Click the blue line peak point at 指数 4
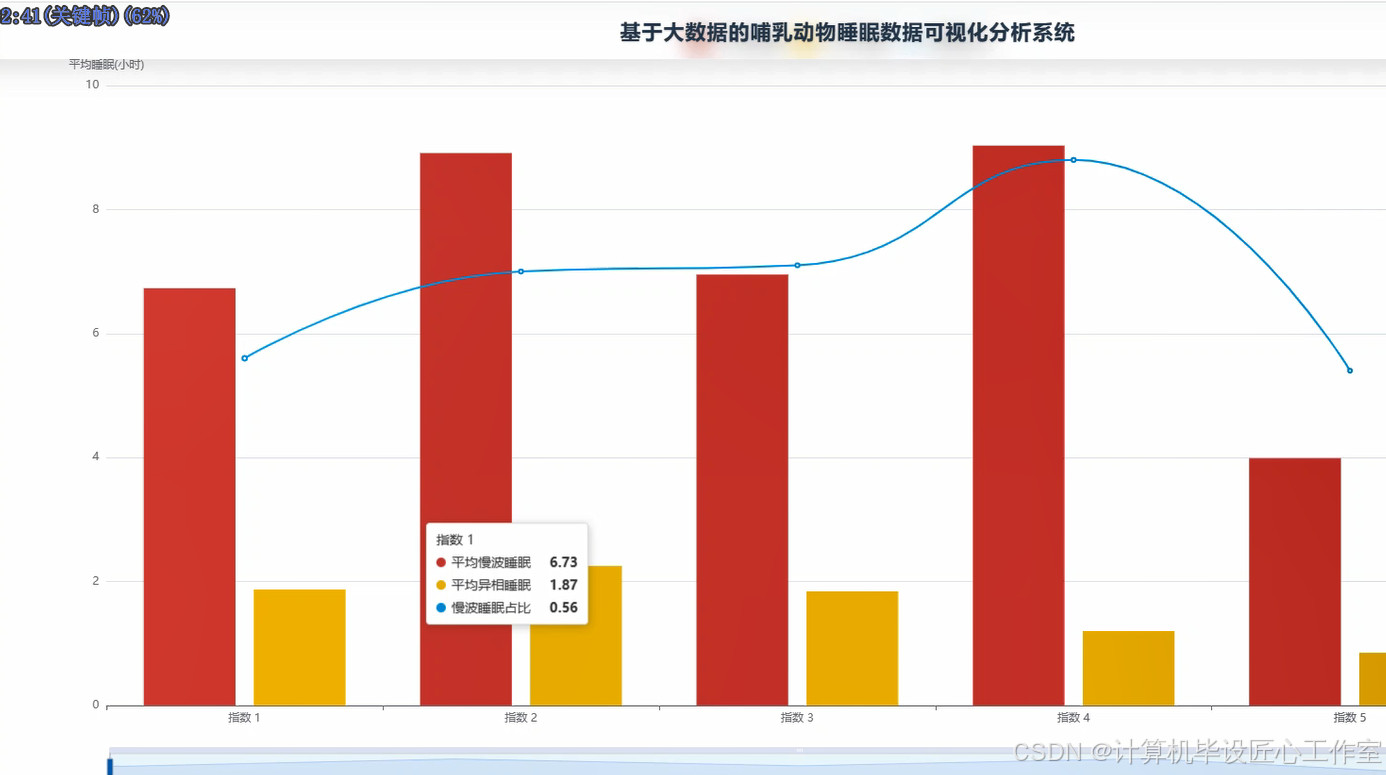This screenshot has height=775, width=1386. (1073, 160)
